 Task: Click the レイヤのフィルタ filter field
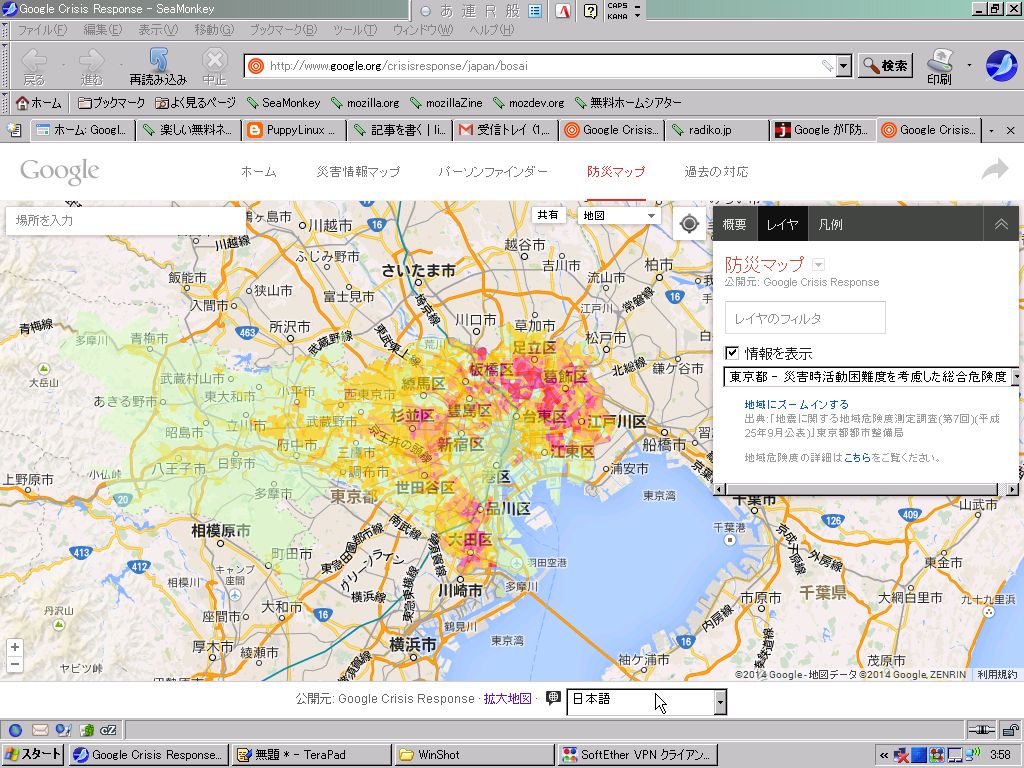coord(805,318)
